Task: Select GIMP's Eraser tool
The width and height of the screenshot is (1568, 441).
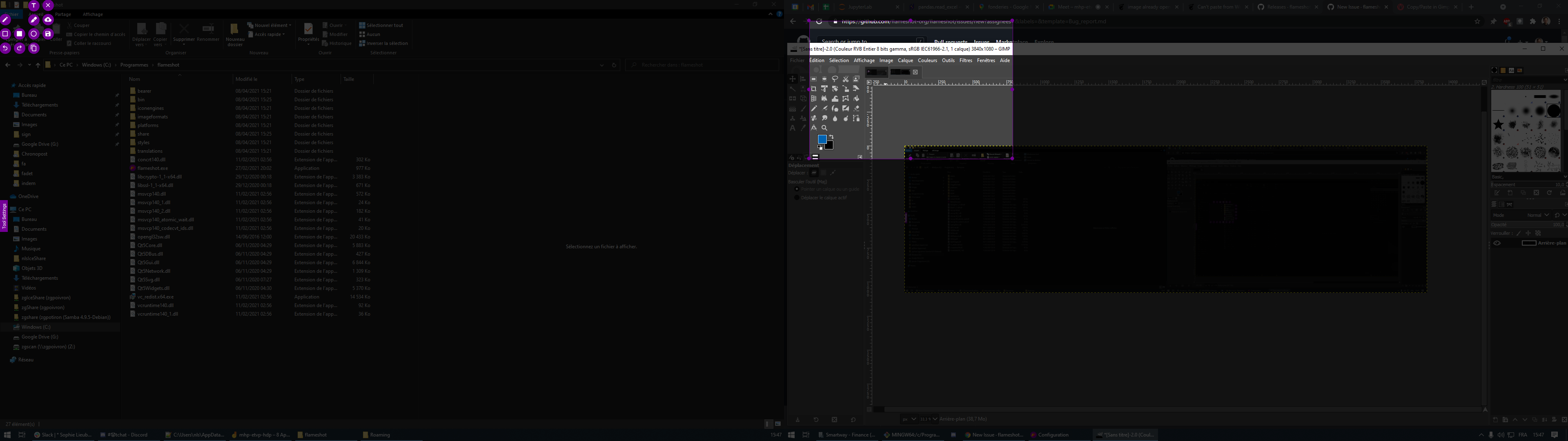Action: click(856, 109)
